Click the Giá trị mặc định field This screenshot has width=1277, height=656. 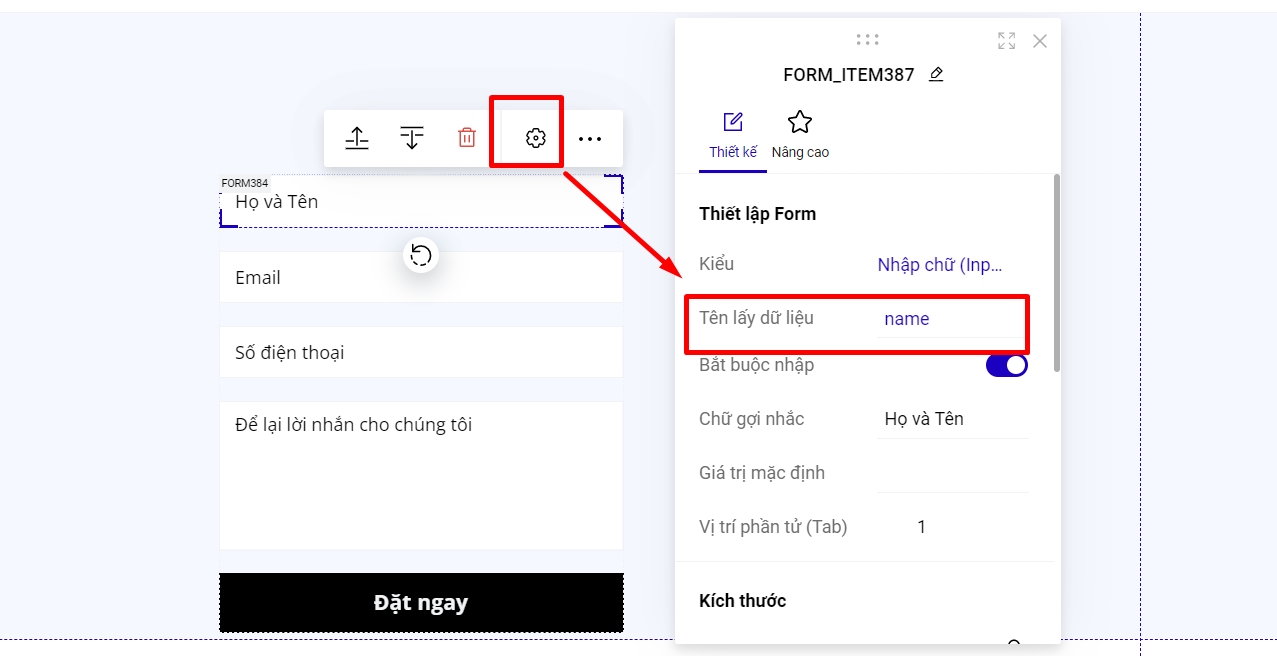951,473
